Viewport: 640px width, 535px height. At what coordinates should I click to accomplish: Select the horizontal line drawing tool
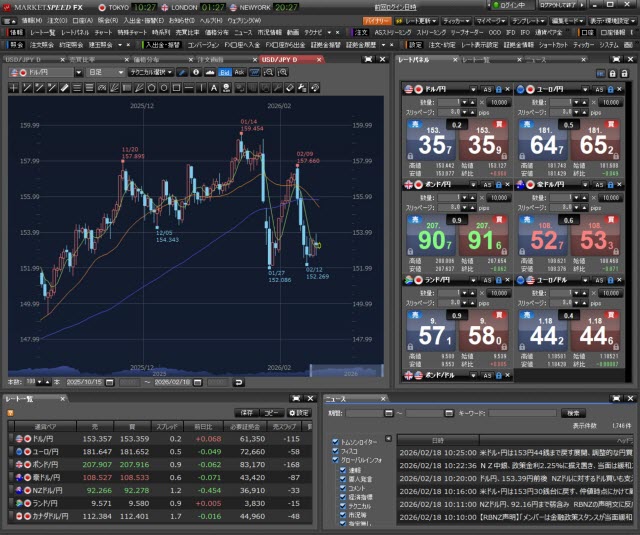pos(189,88)
